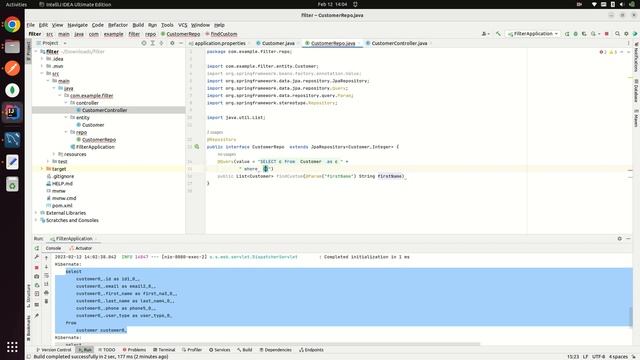This screenshot has width=640, height=360.
Task: Rerun FilterApplication in Run panel
Action: [37, 248]
